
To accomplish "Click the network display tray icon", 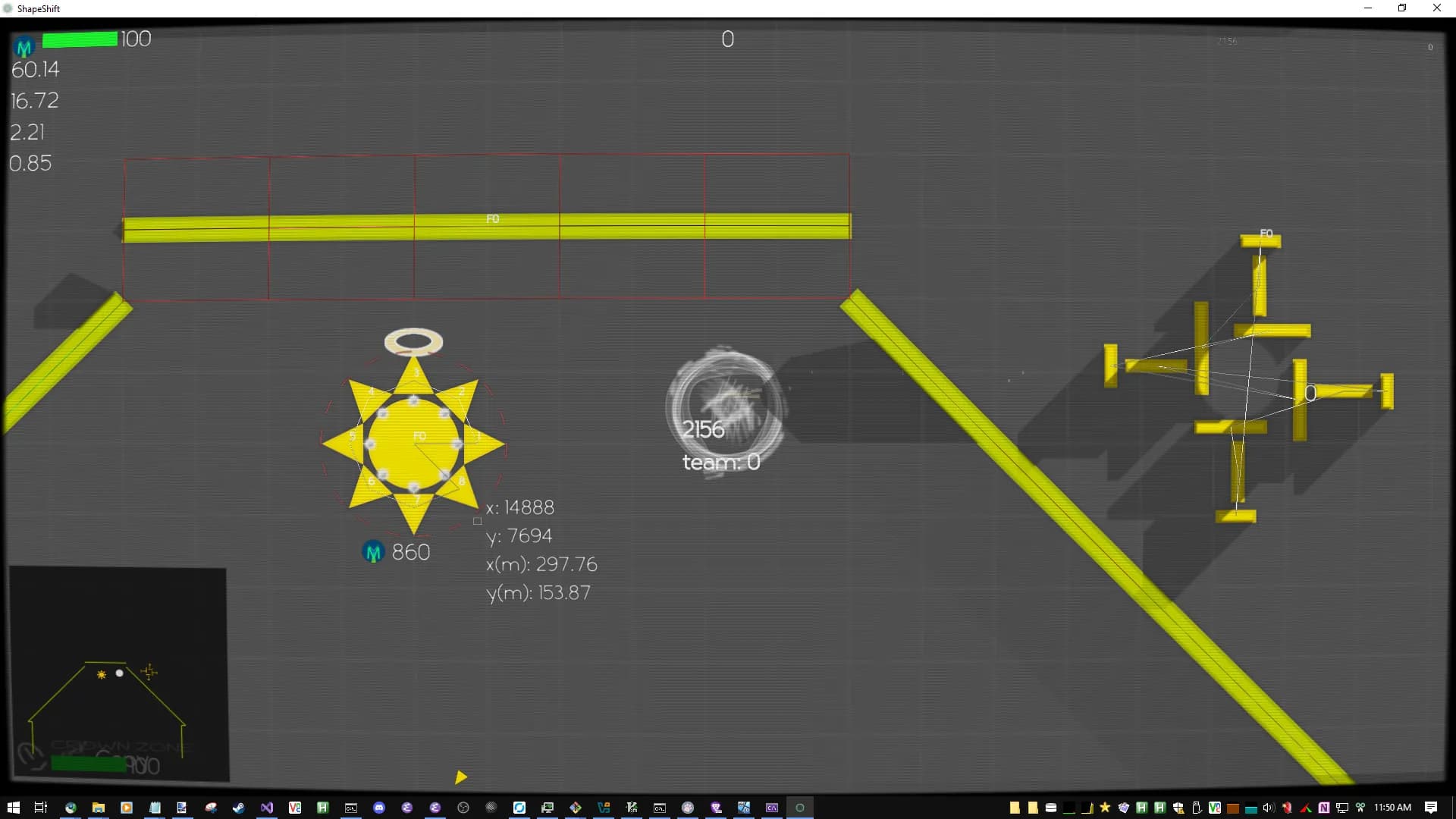I will (1342, 808).
